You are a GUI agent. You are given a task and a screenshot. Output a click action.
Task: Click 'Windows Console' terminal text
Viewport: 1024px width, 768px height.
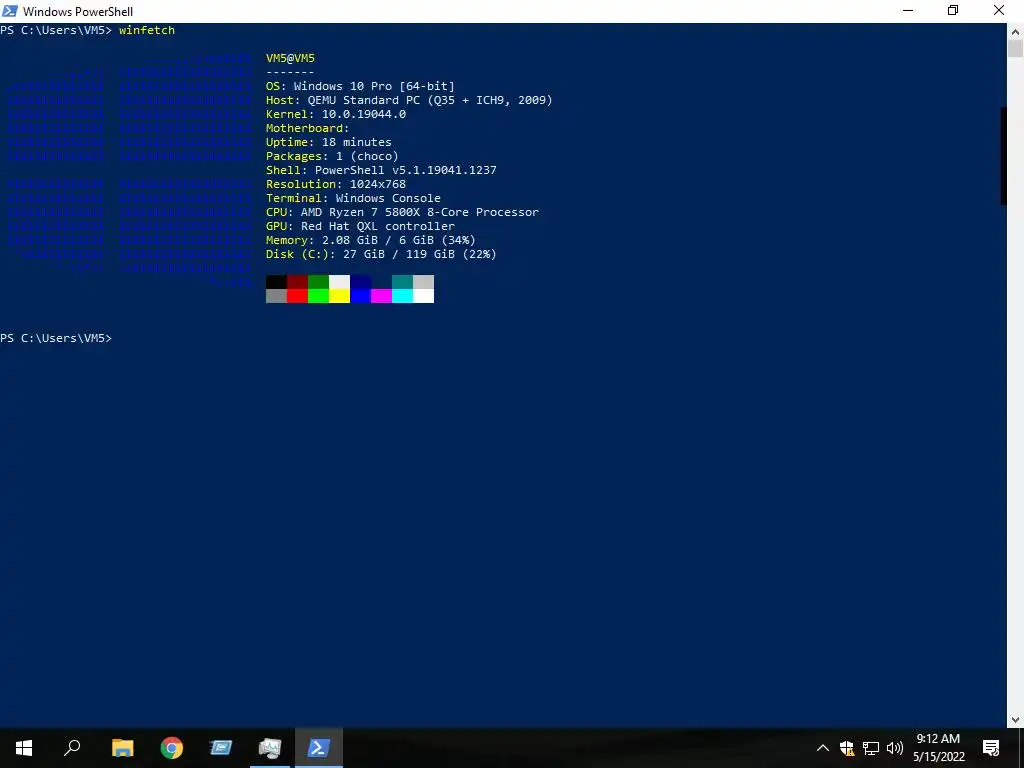click(388, 198)
